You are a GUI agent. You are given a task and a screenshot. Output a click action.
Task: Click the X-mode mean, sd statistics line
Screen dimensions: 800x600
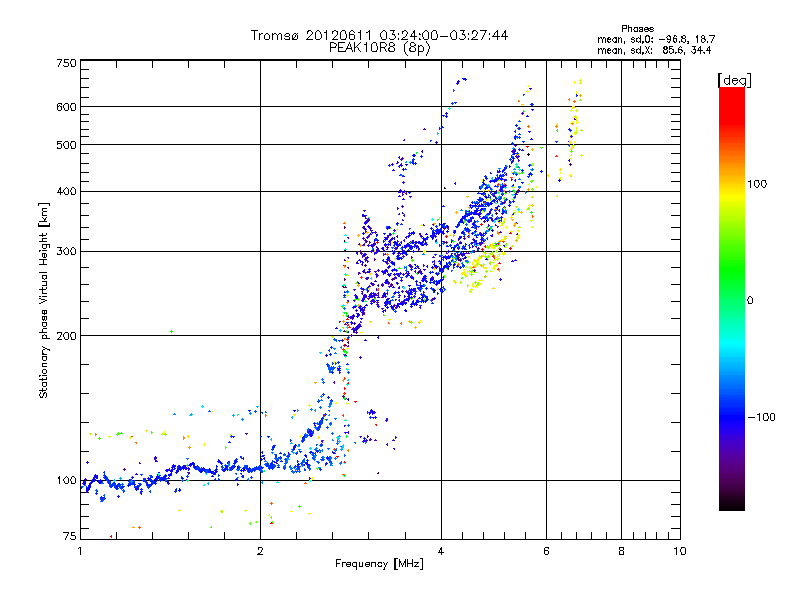coord(655,49)
